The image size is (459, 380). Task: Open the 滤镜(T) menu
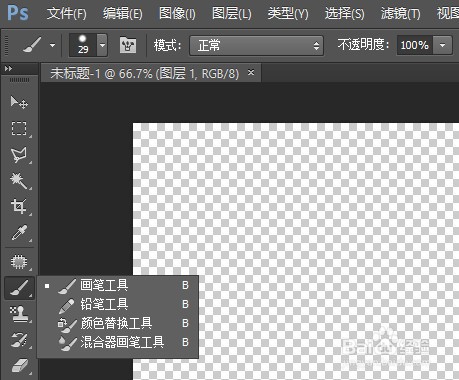[400, 14]
